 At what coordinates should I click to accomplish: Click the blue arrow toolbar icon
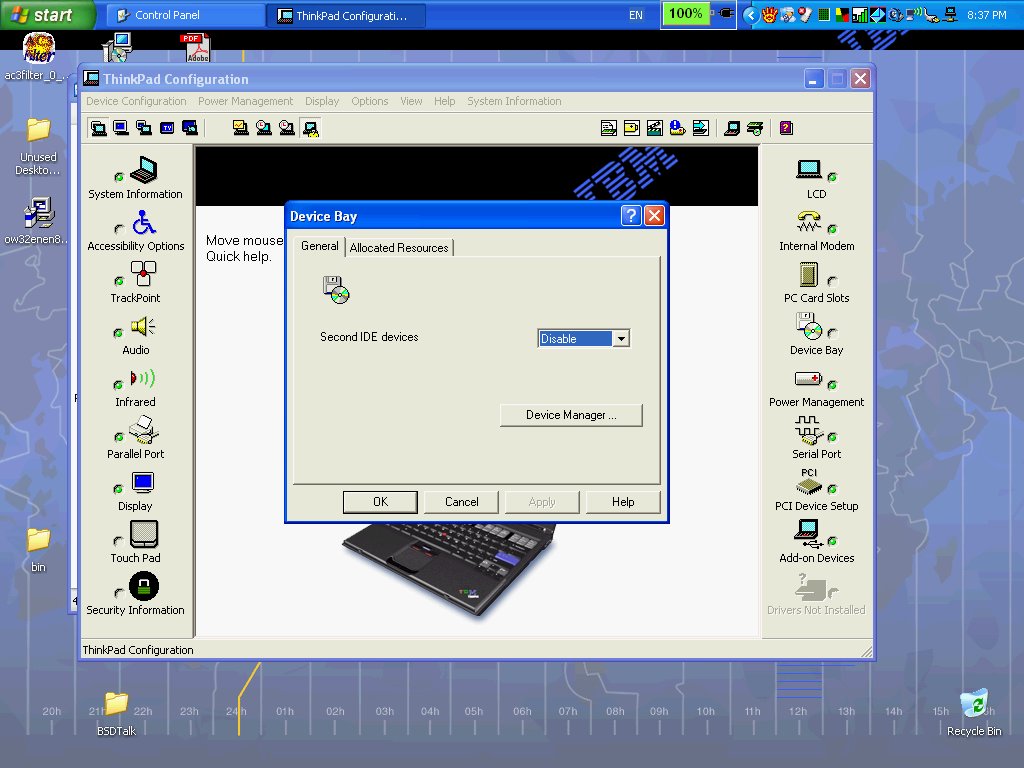click(x=701, y=128)
